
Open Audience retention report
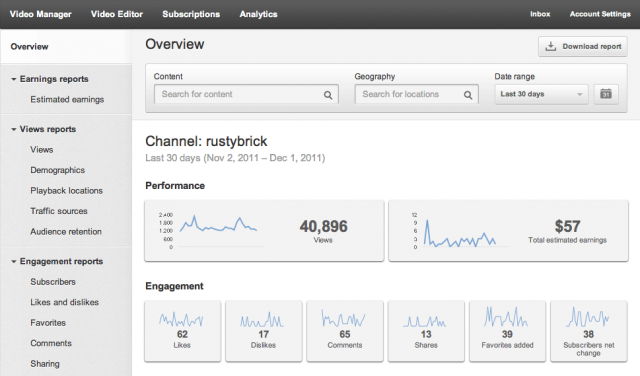pyautogui.click(x=66, y=231)
